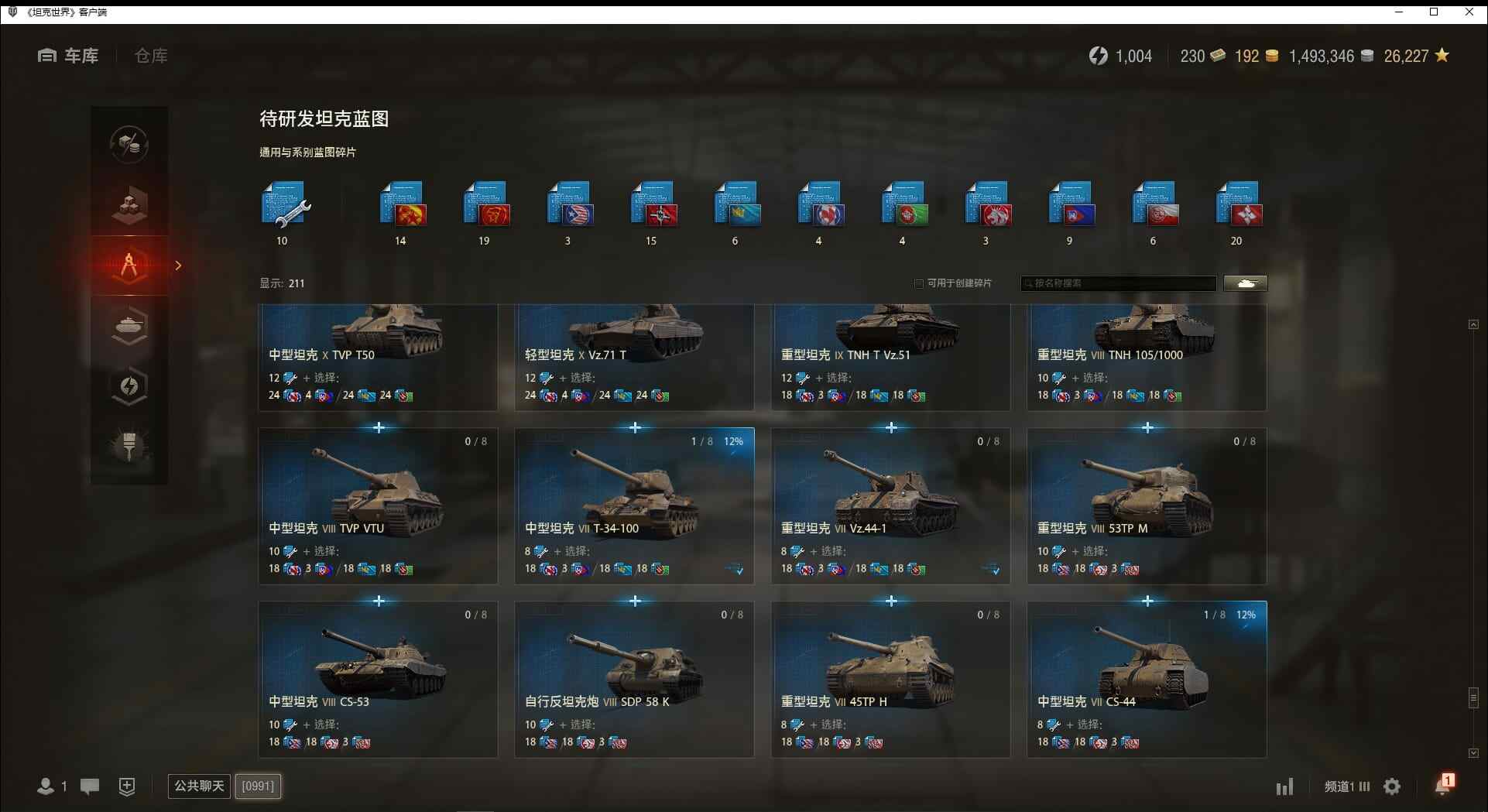This screenshot has height=812, width=1488.
Task: Open the stacked boxes stock sidebar icon
Action: coord(129,204)
